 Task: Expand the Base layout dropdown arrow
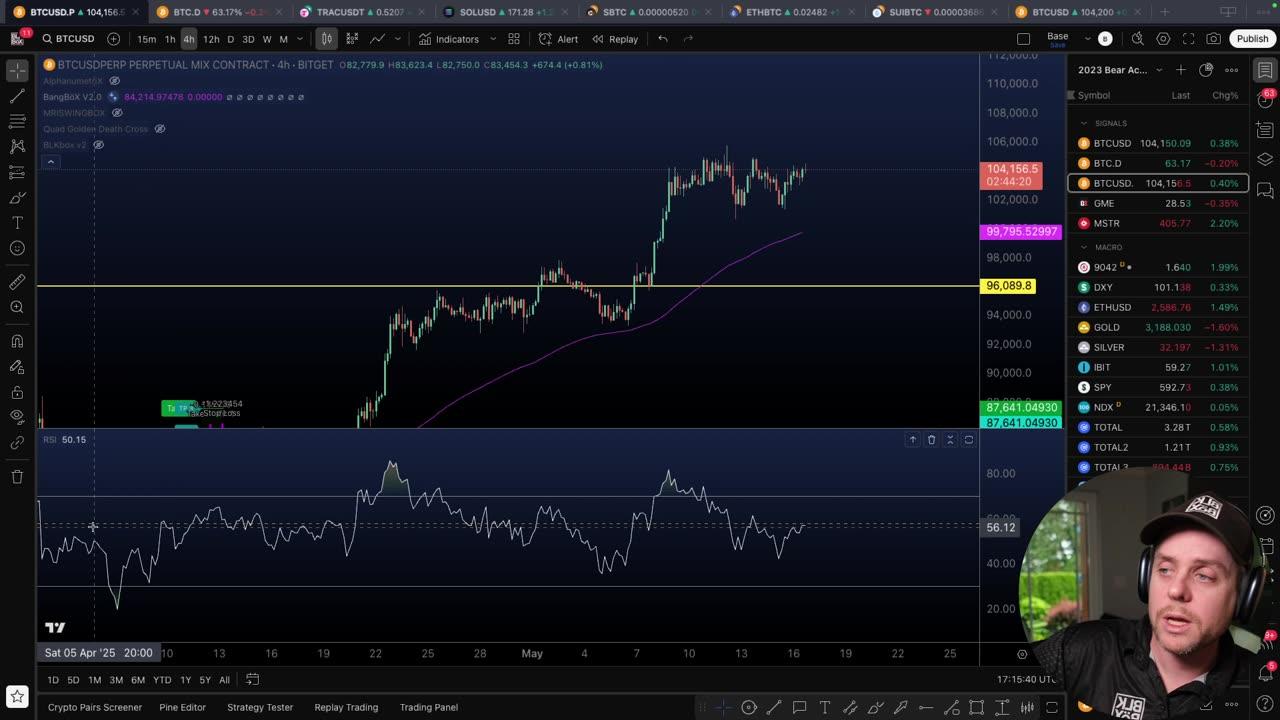coord(1087,39)
